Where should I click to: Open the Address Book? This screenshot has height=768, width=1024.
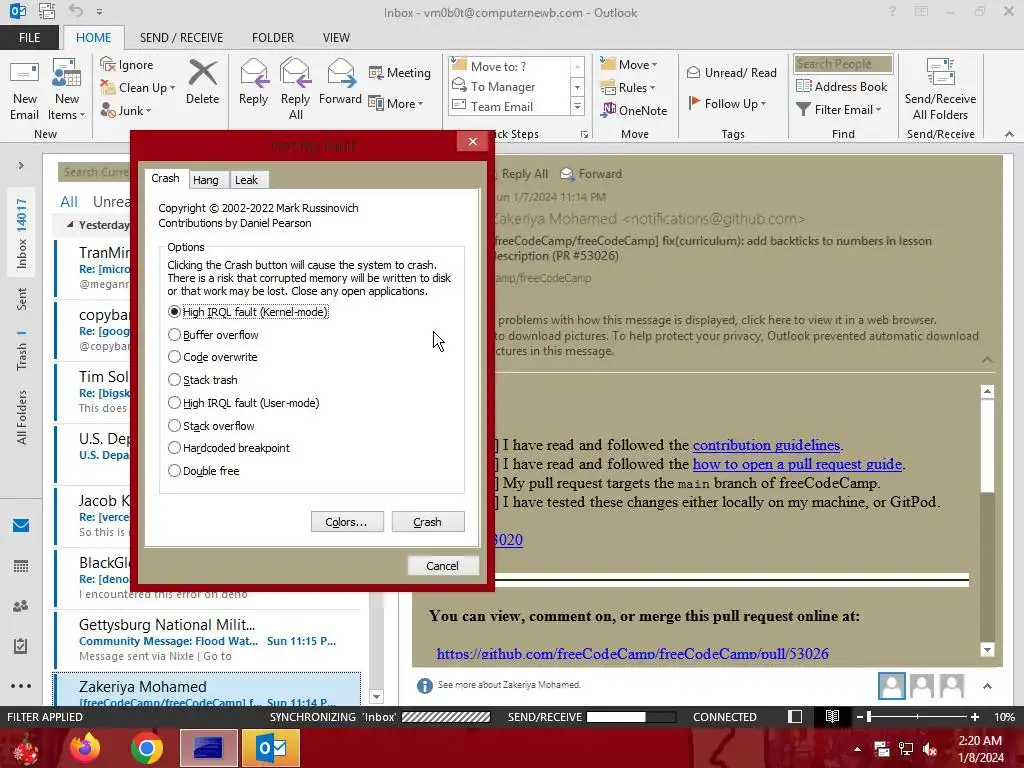click(x=842, y=86)
